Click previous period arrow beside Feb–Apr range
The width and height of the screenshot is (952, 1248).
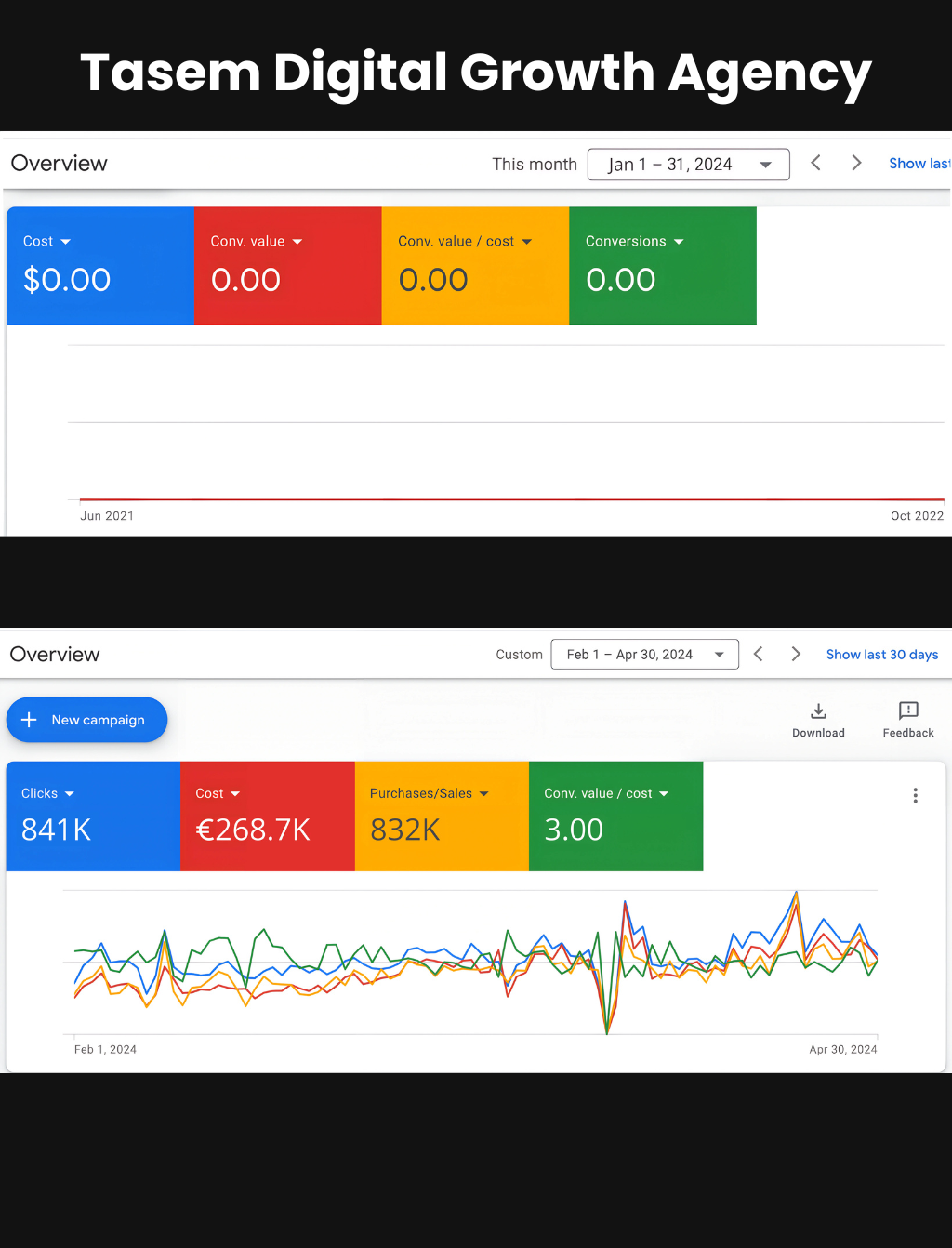pos(759,654)
